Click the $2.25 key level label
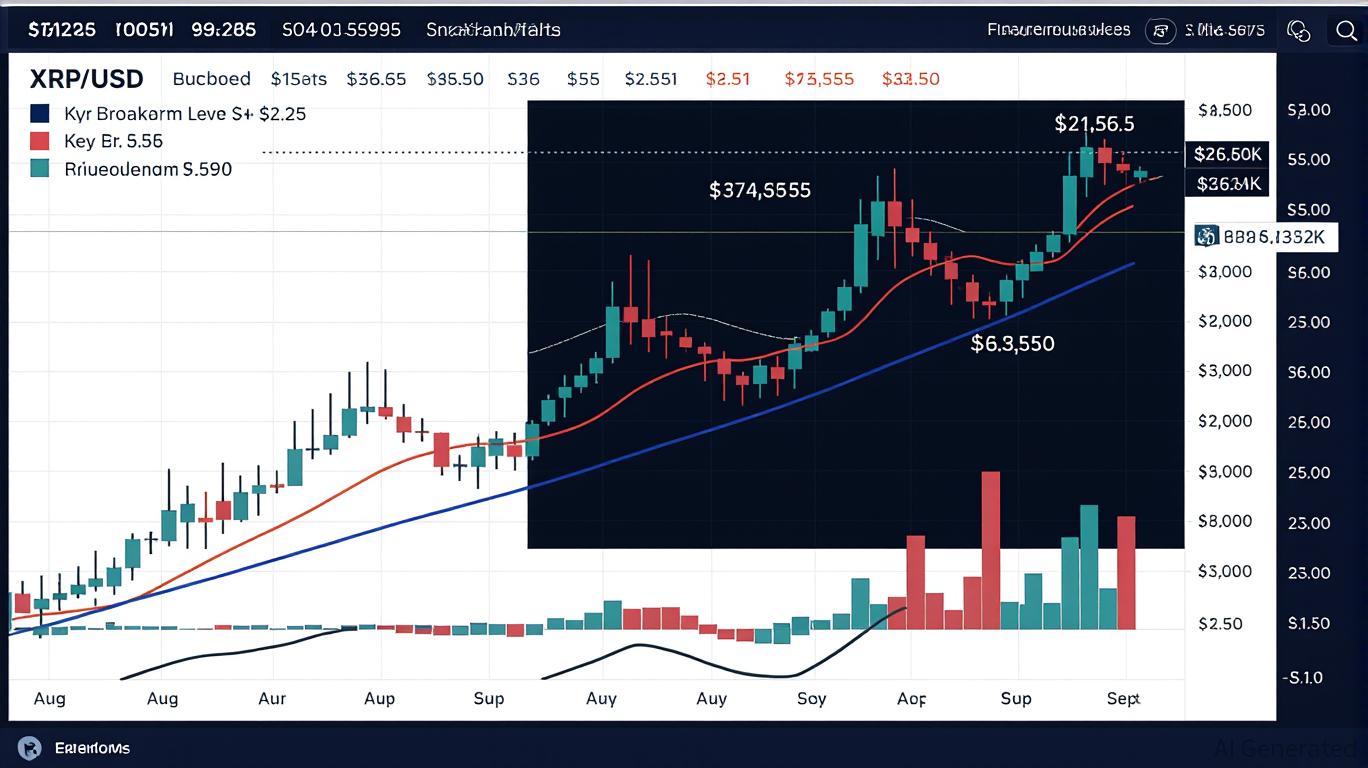1368x768 pixels. (285, 113)
